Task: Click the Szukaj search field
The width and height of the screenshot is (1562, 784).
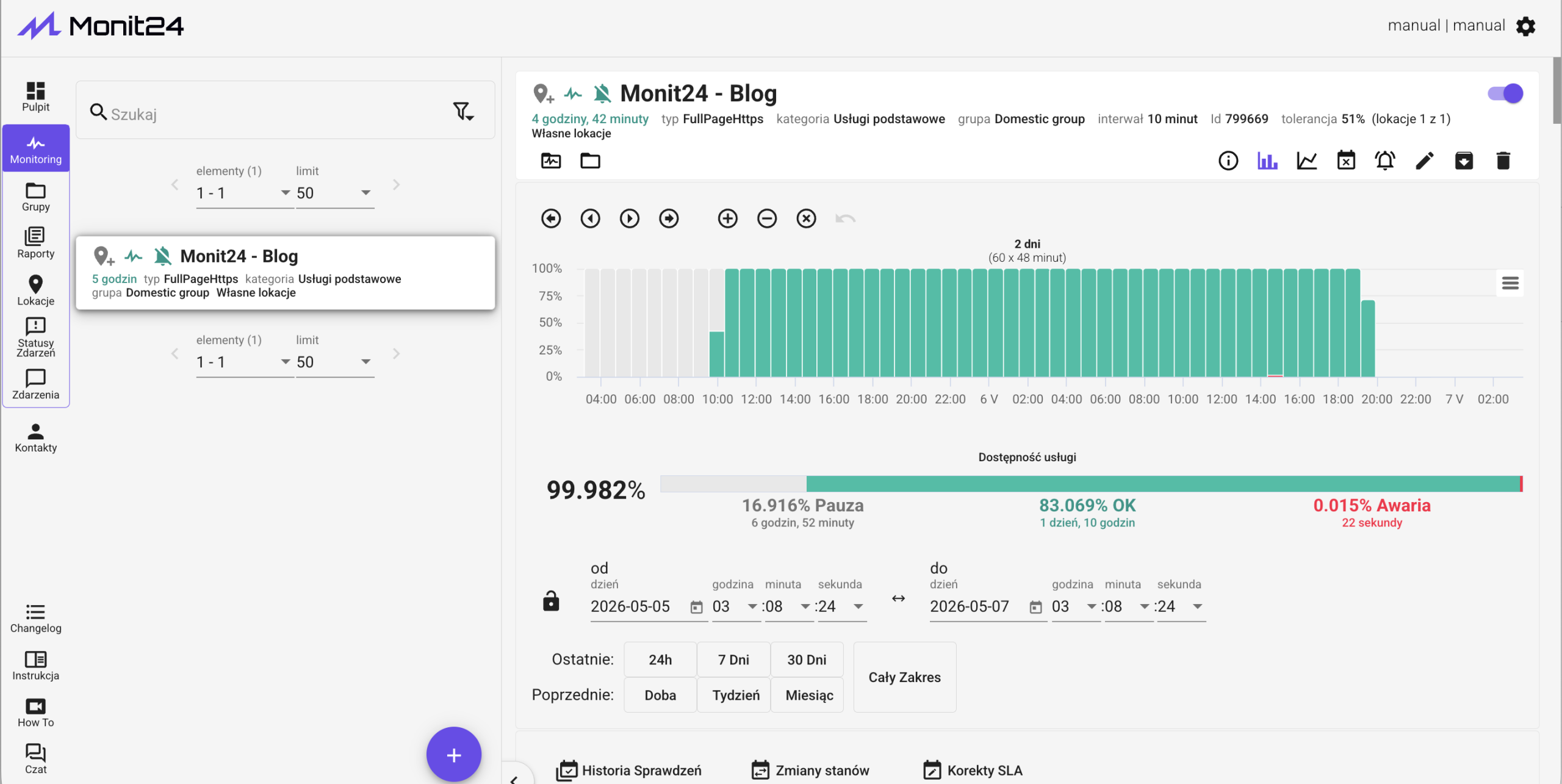Action: click(x=268, y=114)
